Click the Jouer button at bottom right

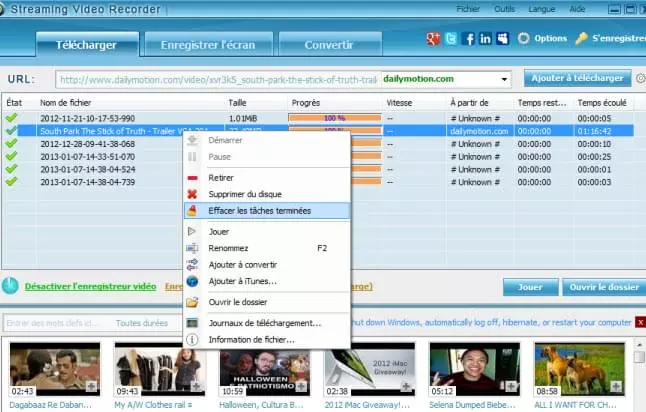530,287
